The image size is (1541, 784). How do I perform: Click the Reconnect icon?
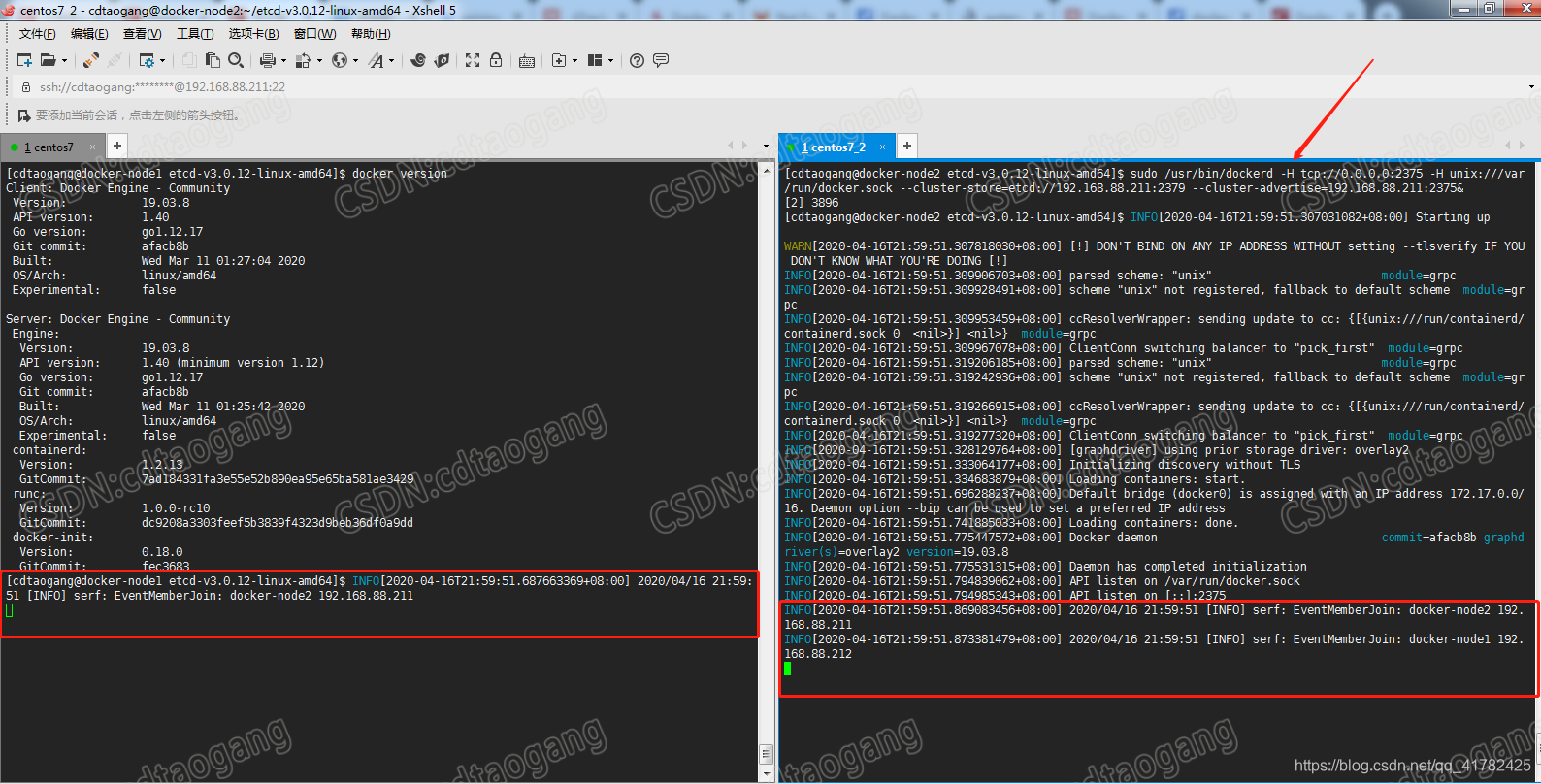pos(91,60)
